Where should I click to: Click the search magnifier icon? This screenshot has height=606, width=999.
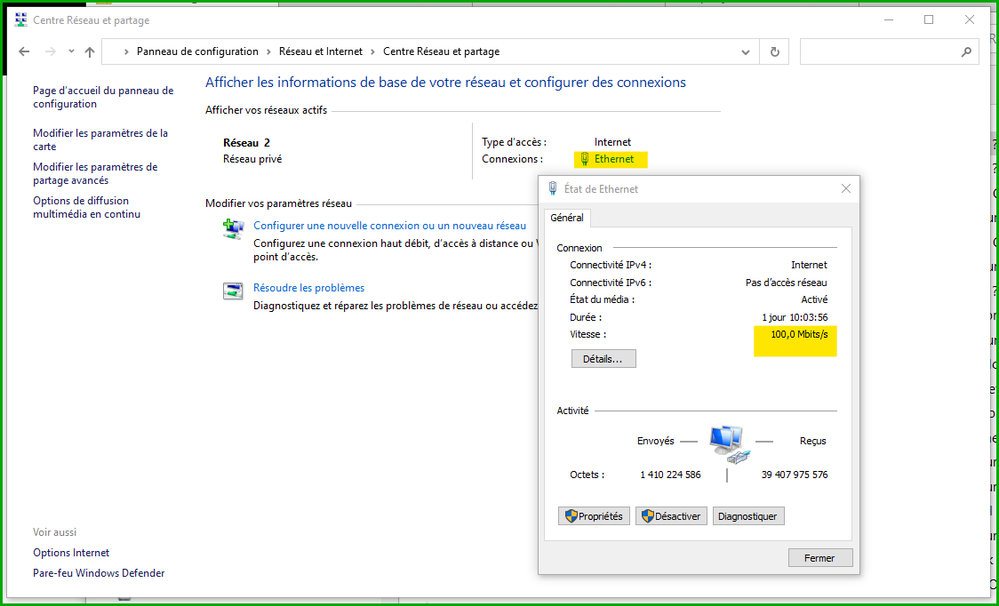coord(966,52)
